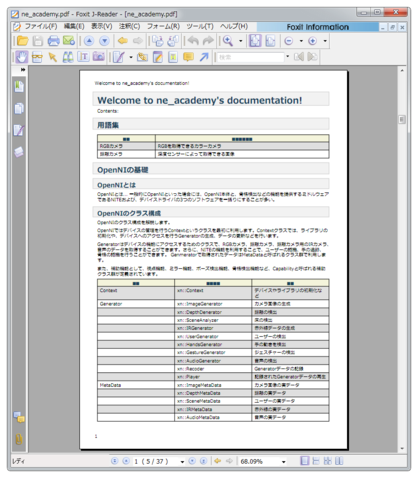420x480 pixels.
Task: Jump to the last page in the status bar
Action: 203,461
